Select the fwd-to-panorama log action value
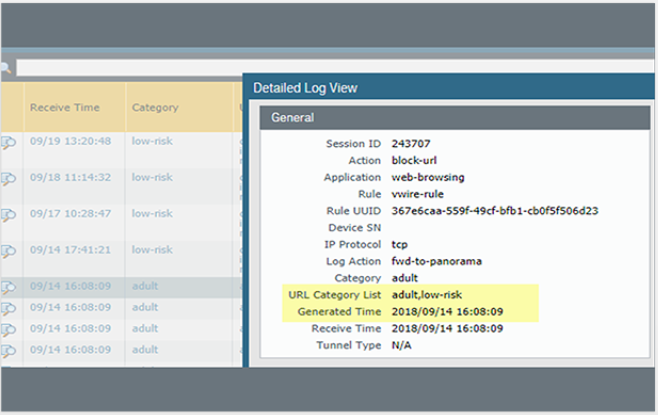The height and width of the screenshot is (415, 658). [436, 261]
